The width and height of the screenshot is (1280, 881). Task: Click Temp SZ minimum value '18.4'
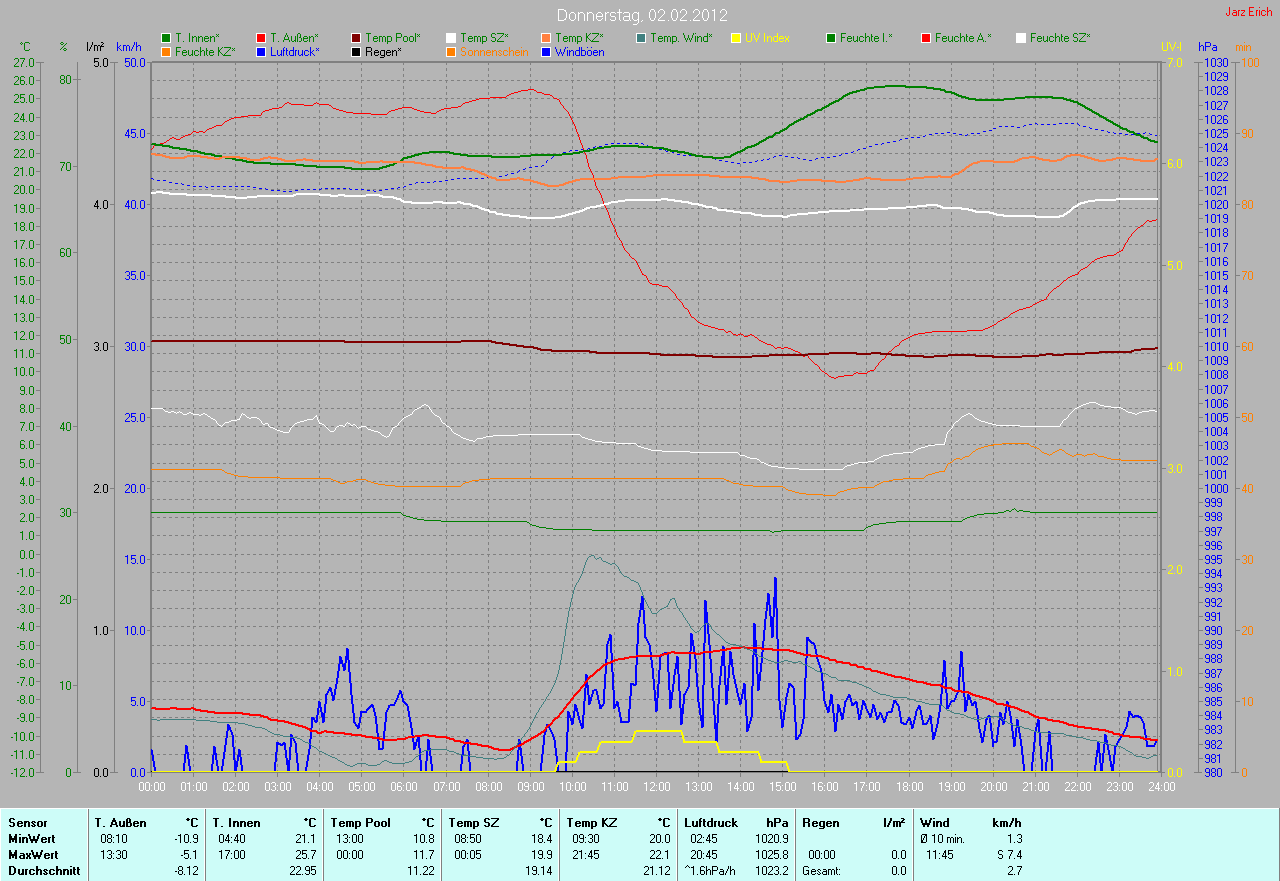[x=542, y=839]
